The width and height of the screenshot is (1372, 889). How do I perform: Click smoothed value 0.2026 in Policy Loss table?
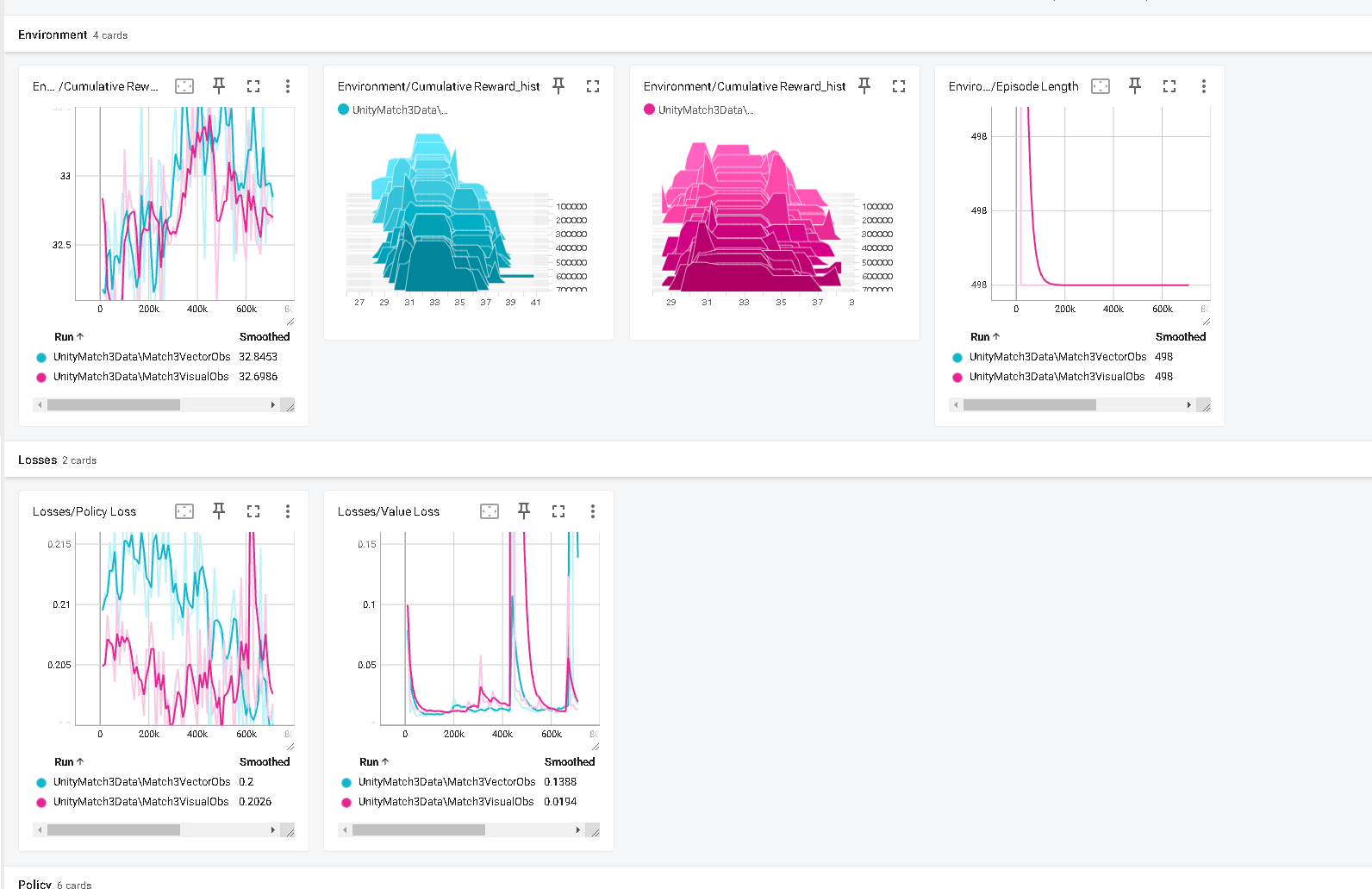(x=255, y=802)
